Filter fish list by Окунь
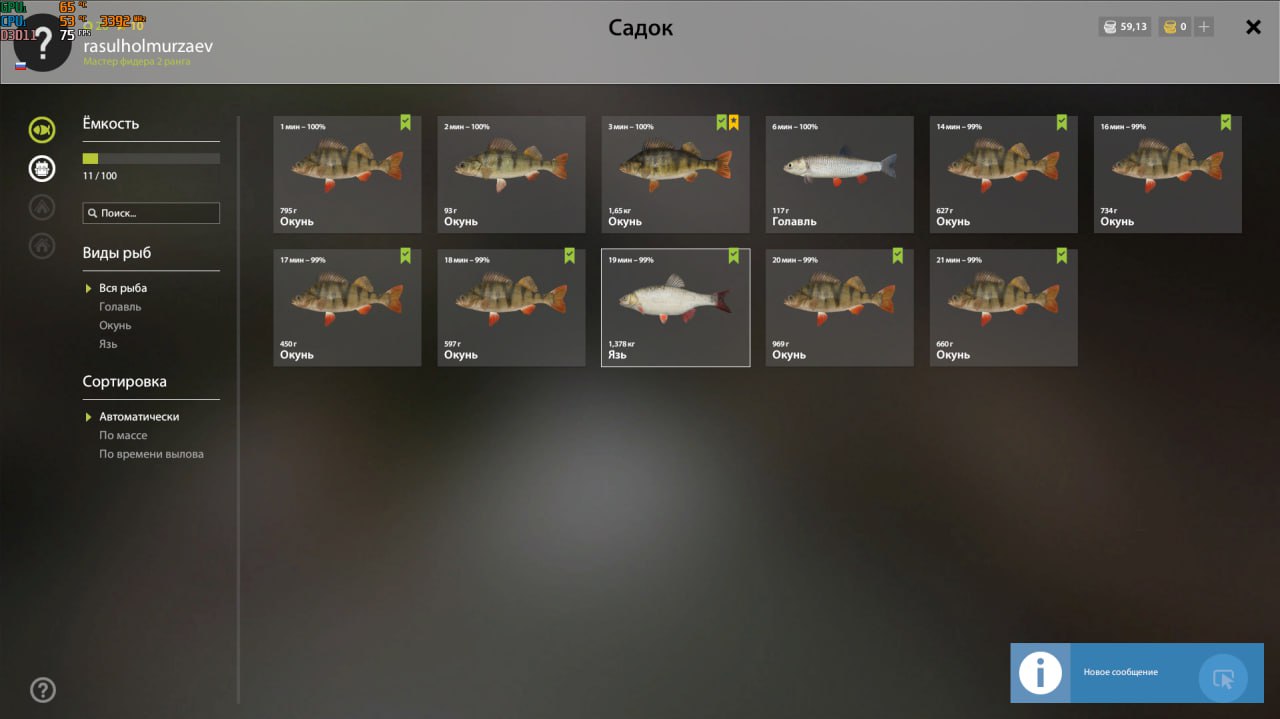This screenshot has width=1280, height=719. 115,326
